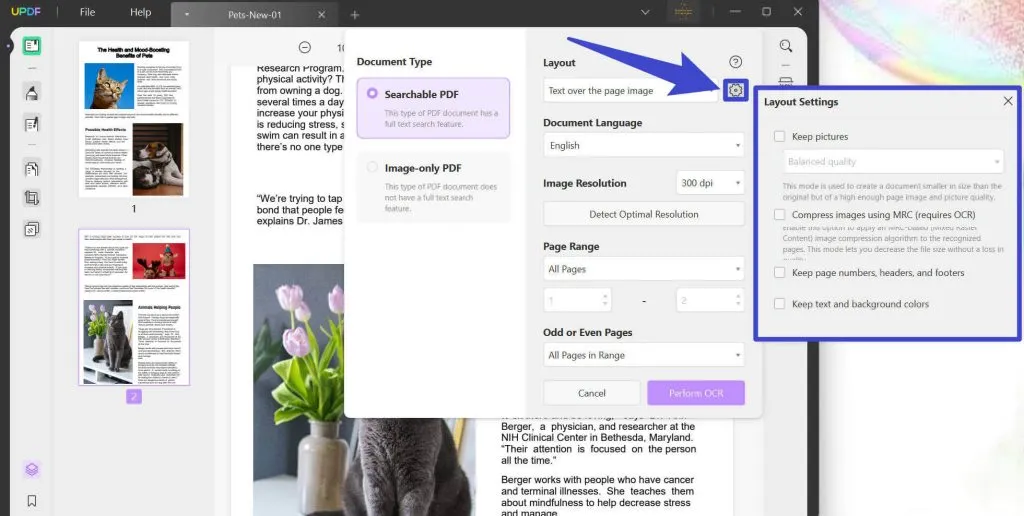
Task: Click the cat with tulips image in document
Action: [364, 390]
